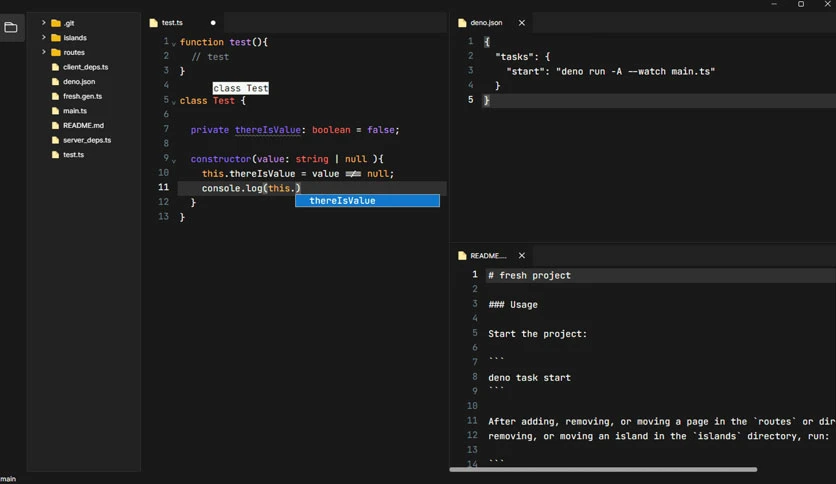
Task: Click the fresh.gen.ts file icon
Action: point(55,96)
